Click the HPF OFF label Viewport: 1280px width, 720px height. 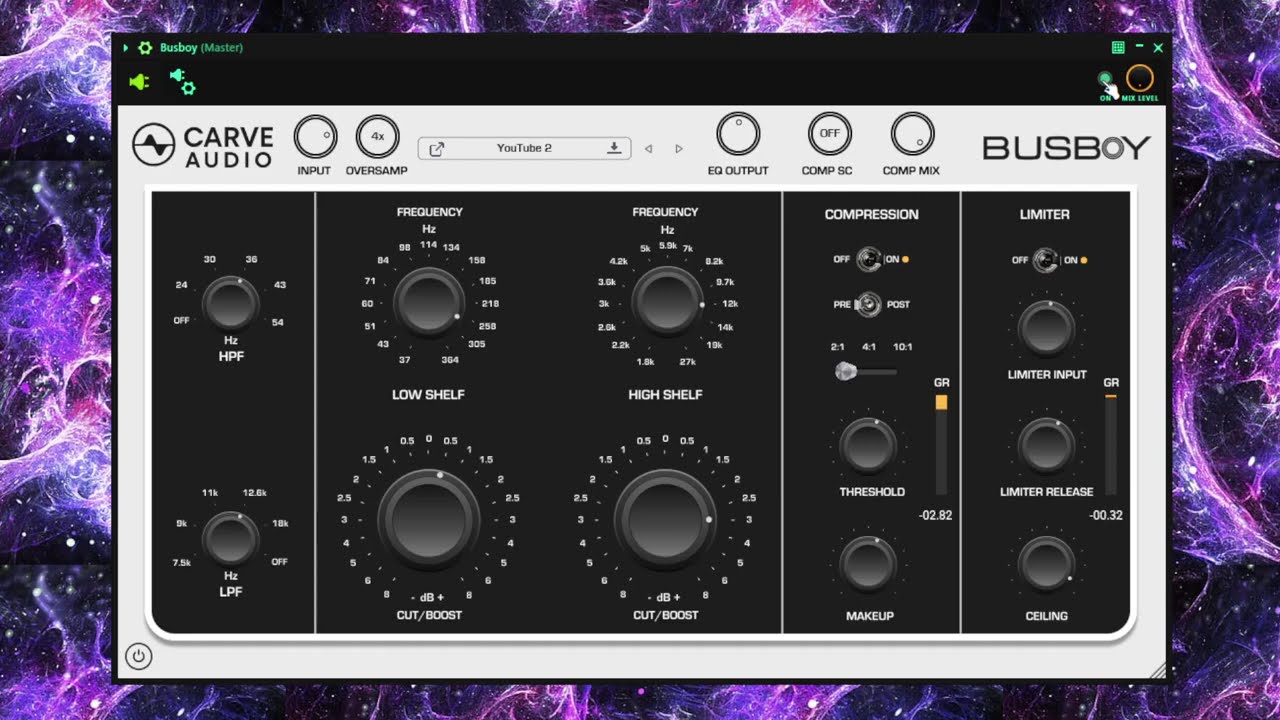point(181,321)
